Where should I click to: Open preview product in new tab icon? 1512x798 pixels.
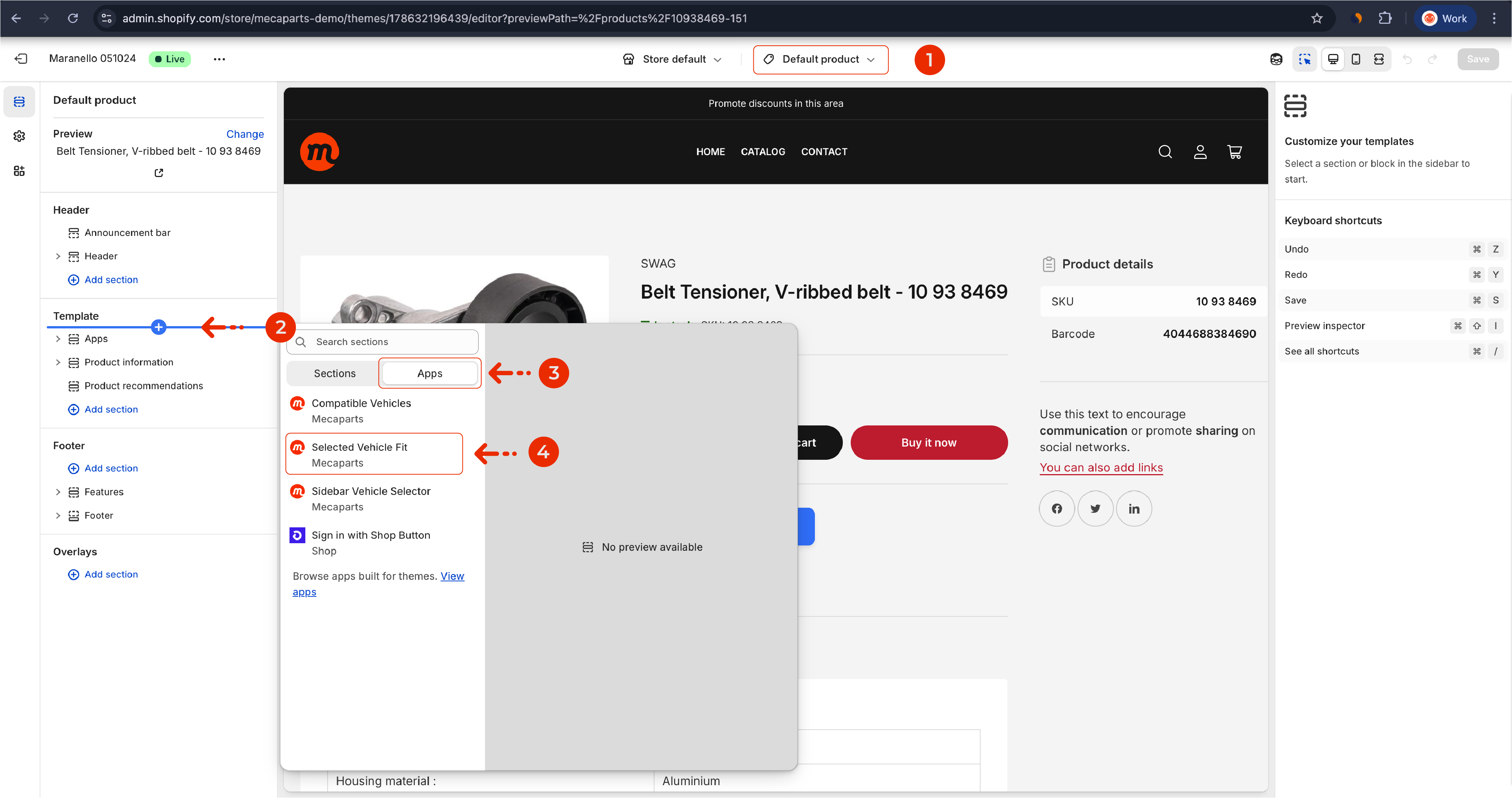159,173
